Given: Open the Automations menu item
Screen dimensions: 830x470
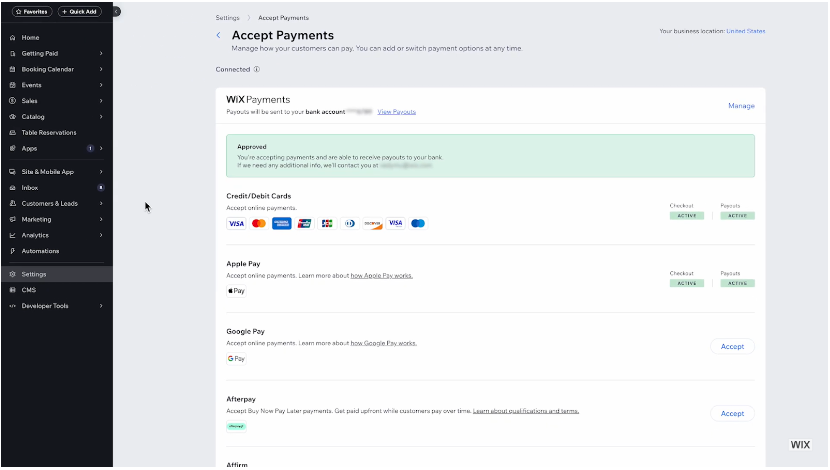Looking at the screenshot, I should [x=57, y=251].
